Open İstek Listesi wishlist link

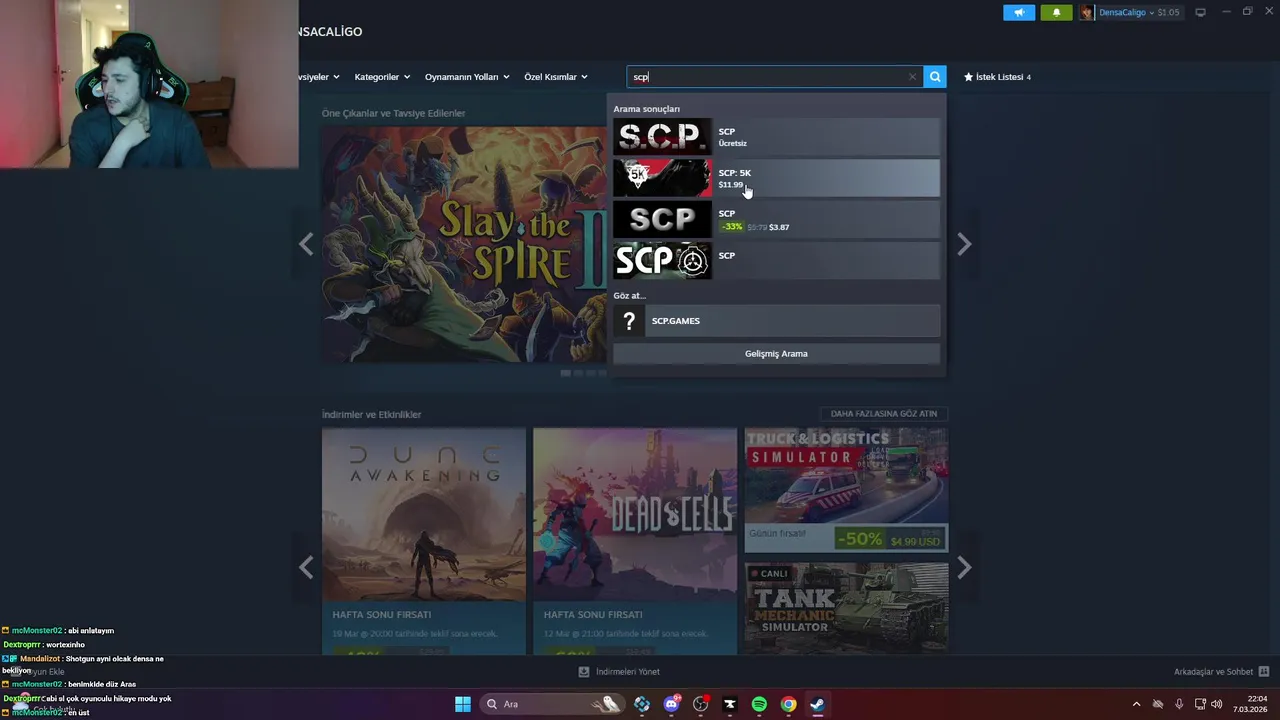997,77
